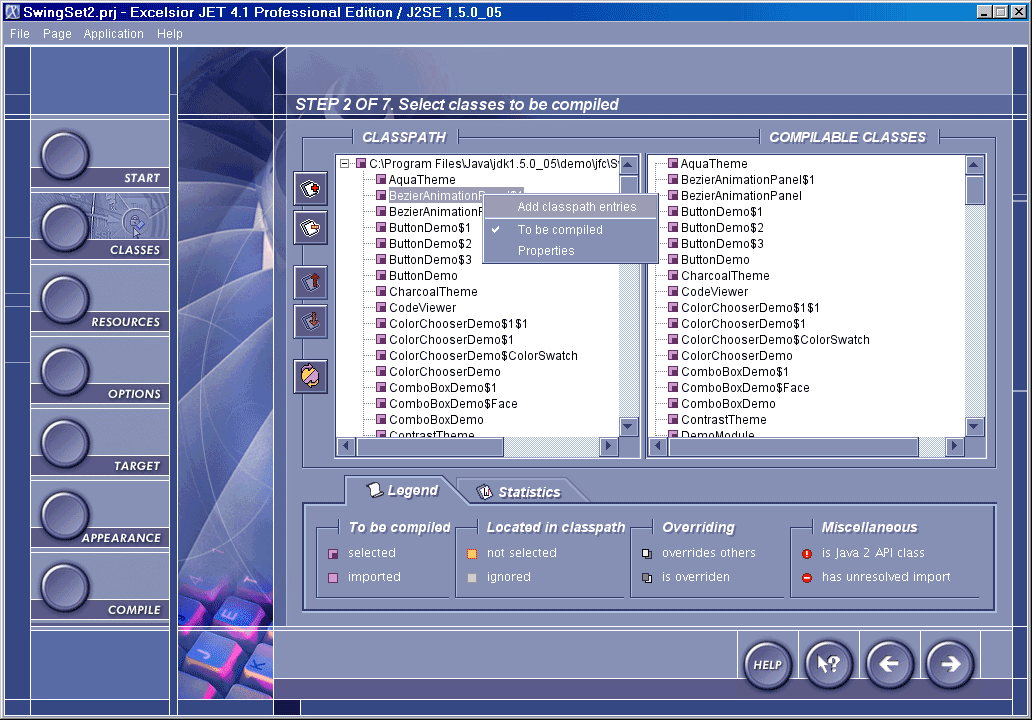Select ComboBoxDemo$Face in the Compilable Classes list

click(745, 388)
